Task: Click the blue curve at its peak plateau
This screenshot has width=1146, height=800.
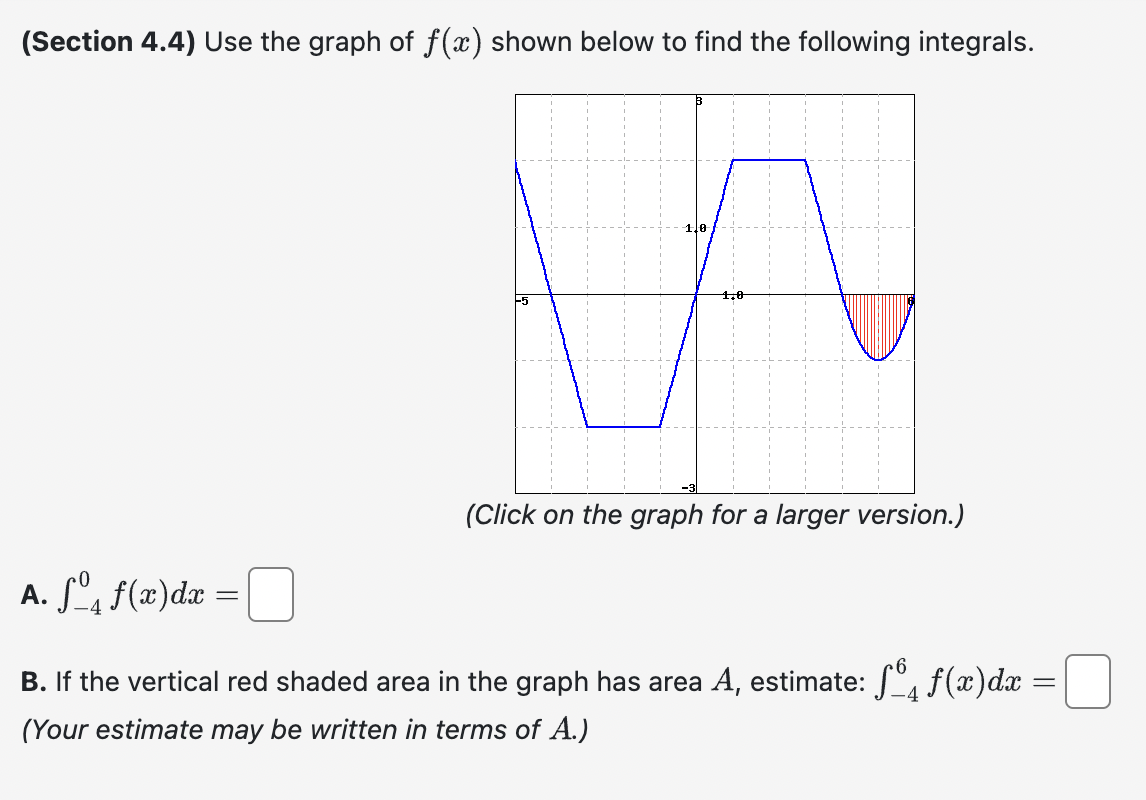Action: point(768,158)
